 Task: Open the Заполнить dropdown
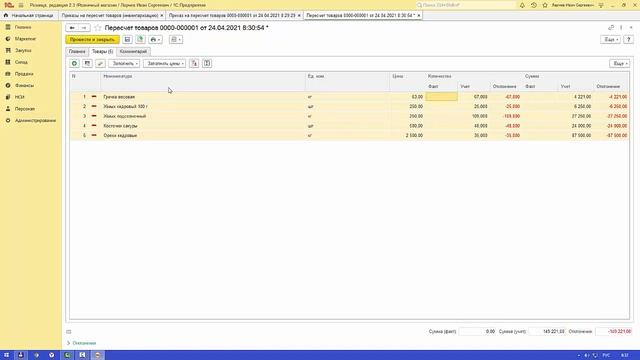point(124,63)
